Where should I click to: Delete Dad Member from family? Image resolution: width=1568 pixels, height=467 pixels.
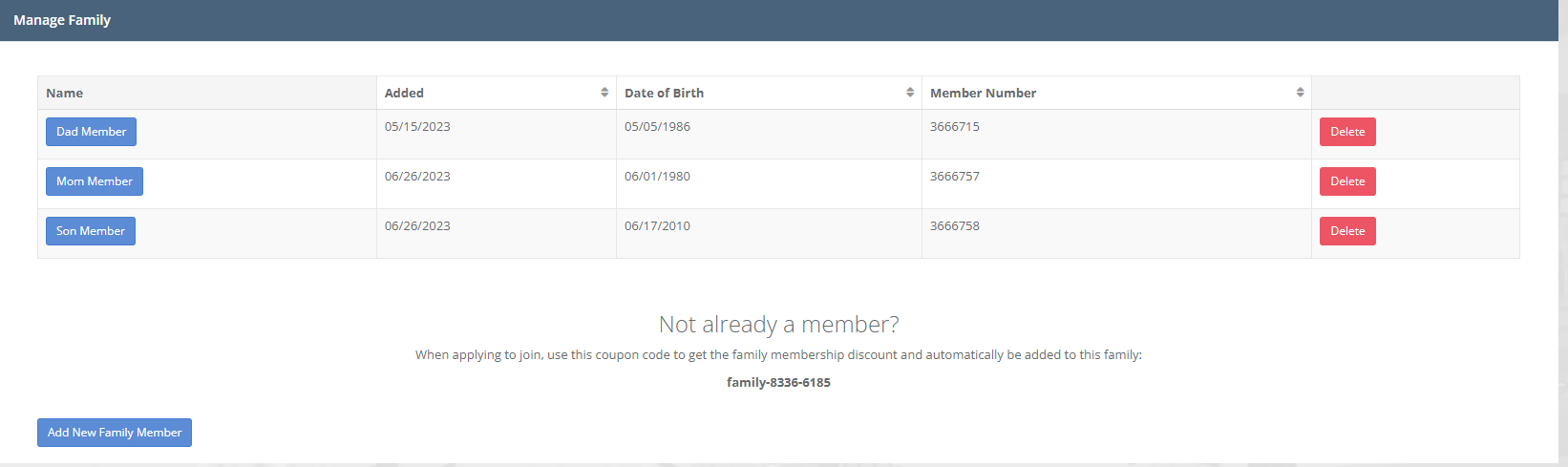pos(1347,132)
